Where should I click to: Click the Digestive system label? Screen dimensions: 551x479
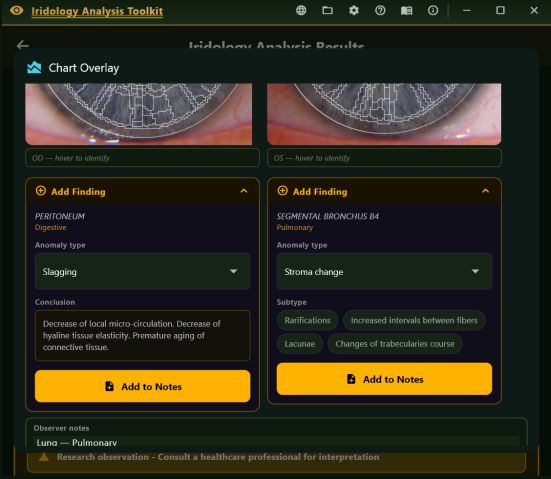click(x=51, y=228)
